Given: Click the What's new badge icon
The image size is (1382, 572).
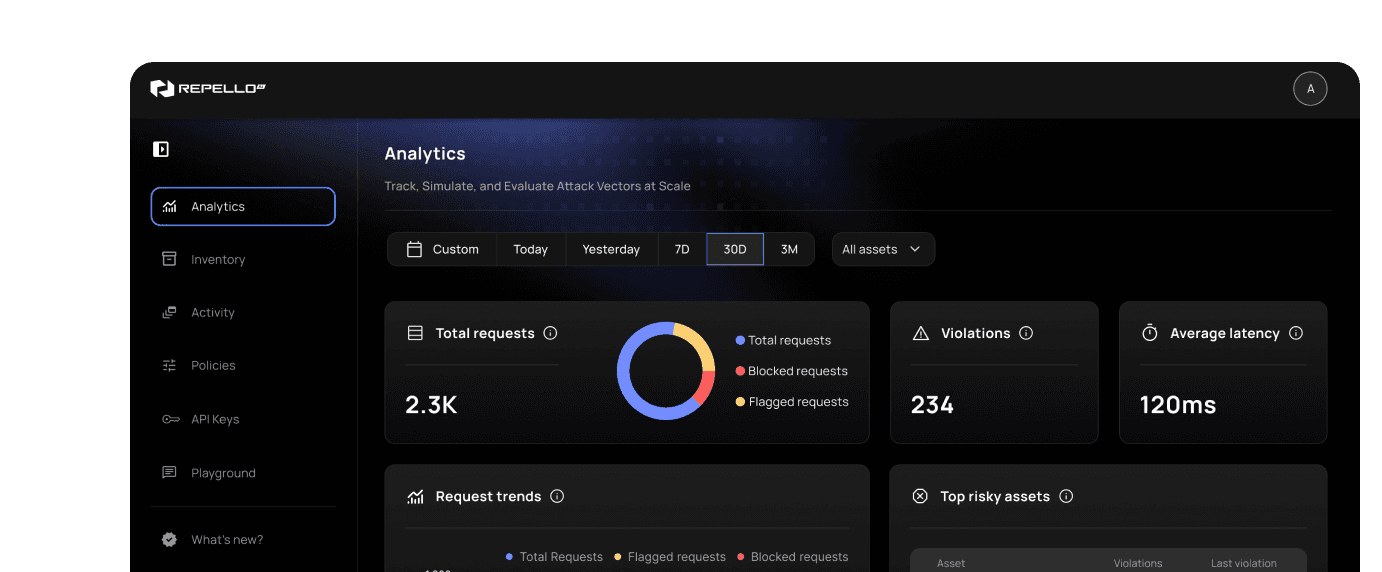Looking at the screenshot, I should click(x=169, y=540).
